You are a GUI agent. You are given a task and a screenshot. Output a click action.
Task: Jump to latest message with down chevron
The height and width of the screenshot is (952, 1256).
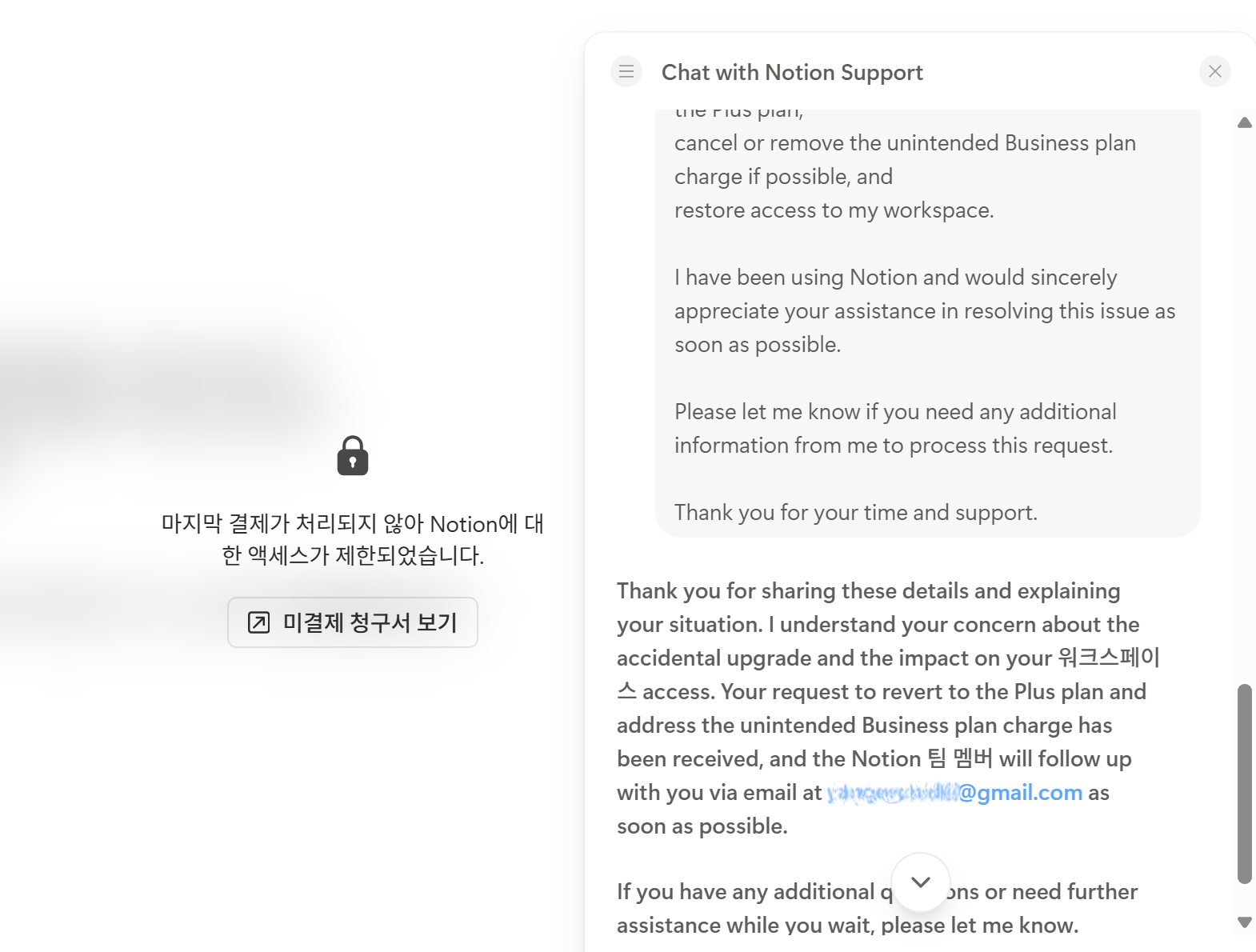(921, 882)
